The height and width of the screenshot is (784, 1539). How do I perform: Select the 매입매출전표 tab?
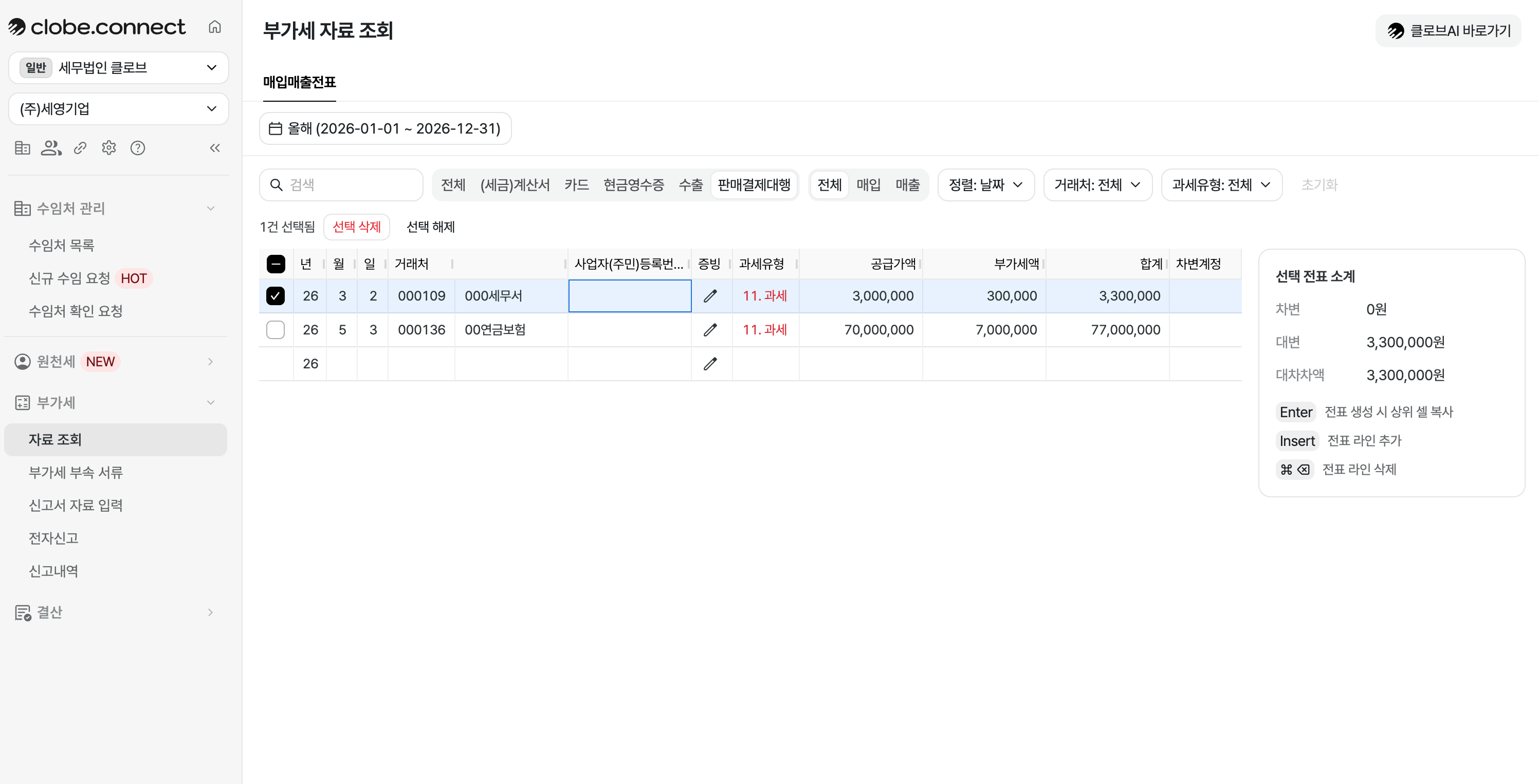pos(299,82)
